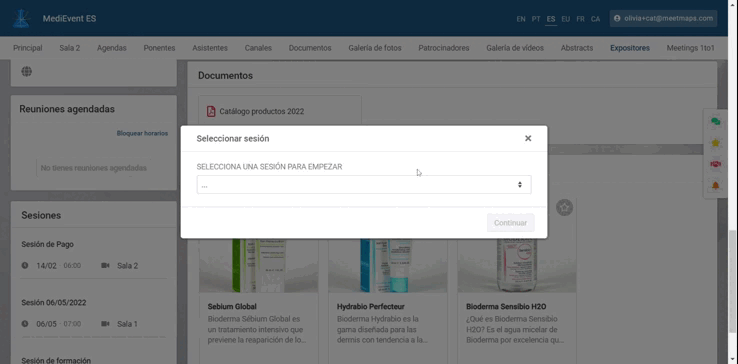Open the green chat bubbles icon

(715, 122)
